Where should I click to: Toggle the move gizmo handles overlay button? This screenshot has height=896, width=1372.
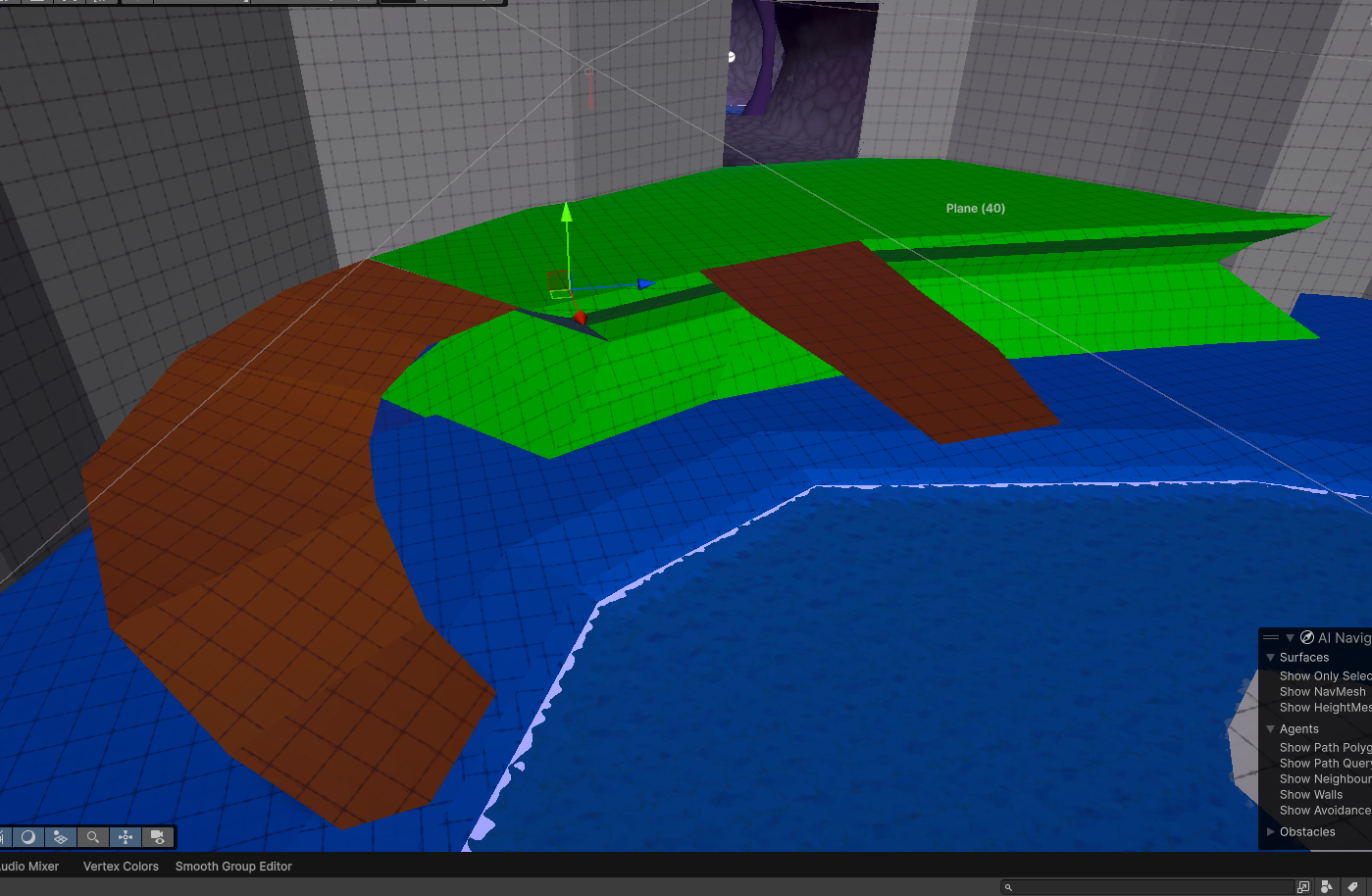pyautogui.click(x=126, y=837)
